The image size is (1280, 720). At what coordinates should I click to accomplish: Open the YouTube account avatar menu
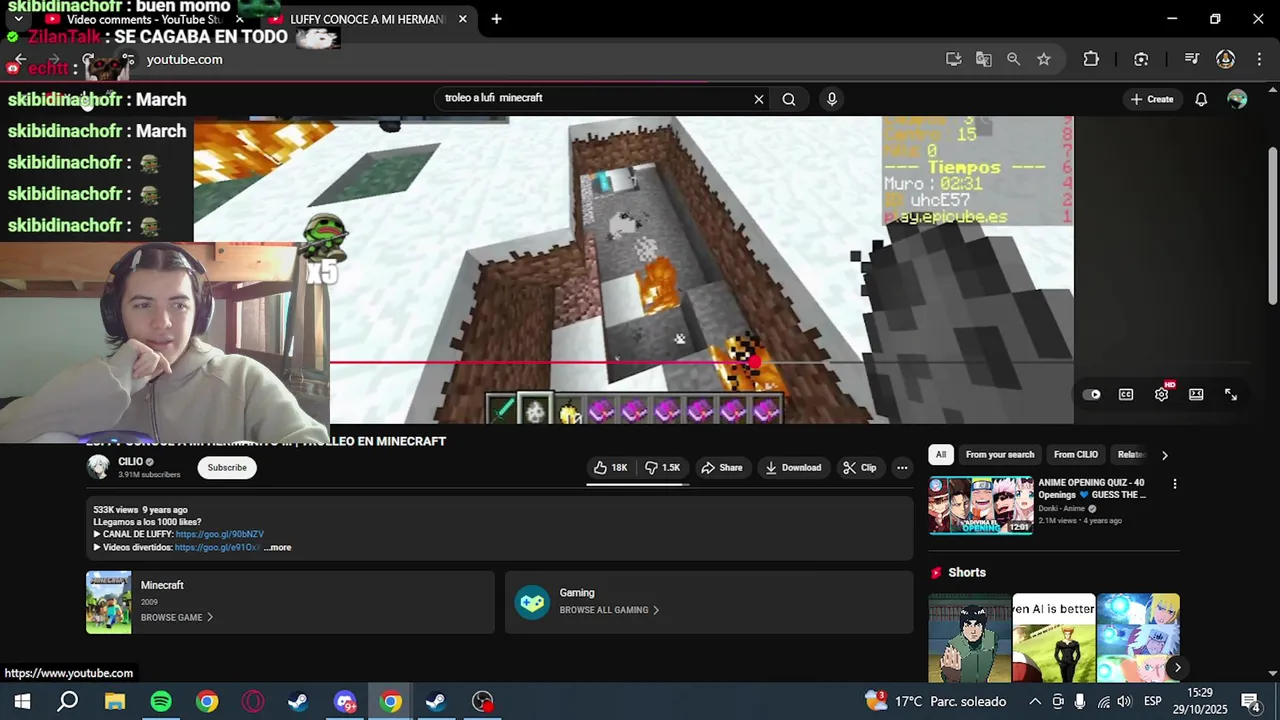tap(1237, 99)
